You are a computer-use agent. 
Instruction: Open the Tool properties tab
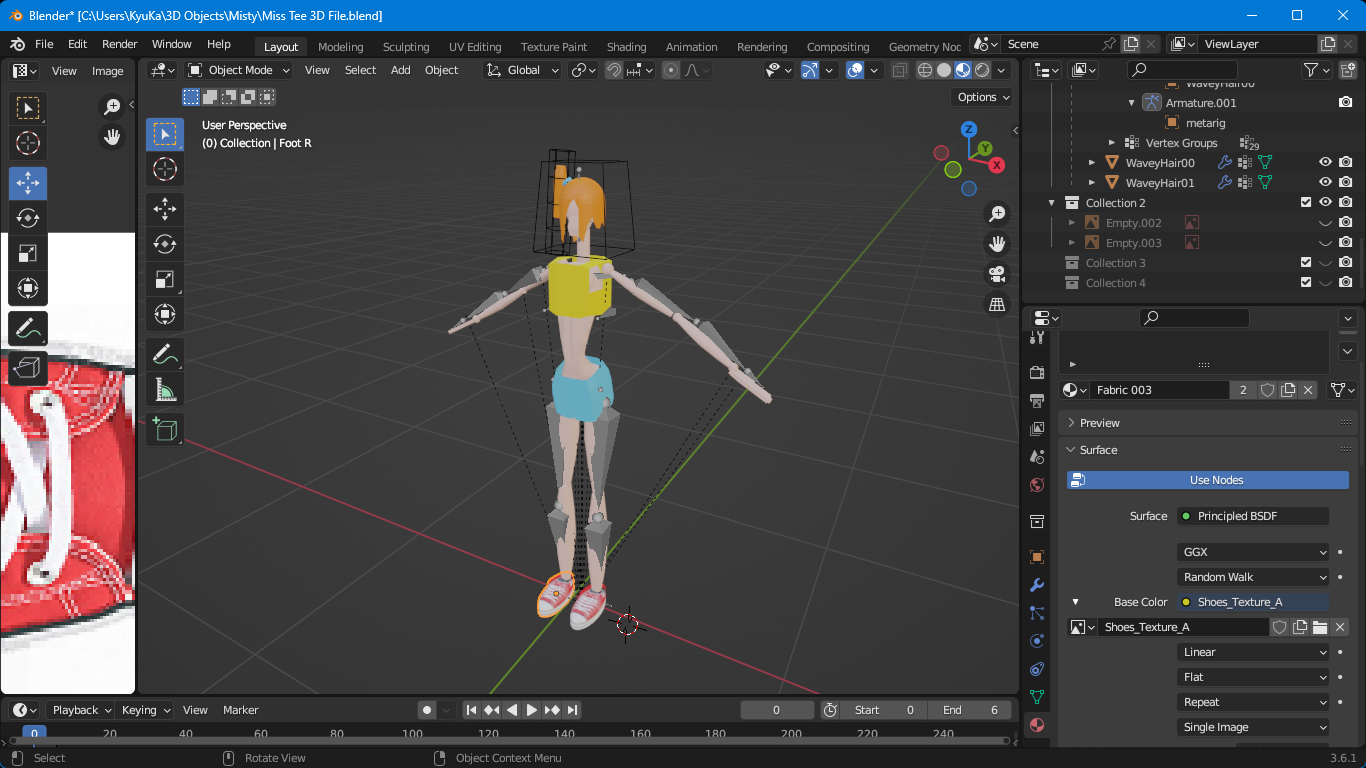point(1037,338)
